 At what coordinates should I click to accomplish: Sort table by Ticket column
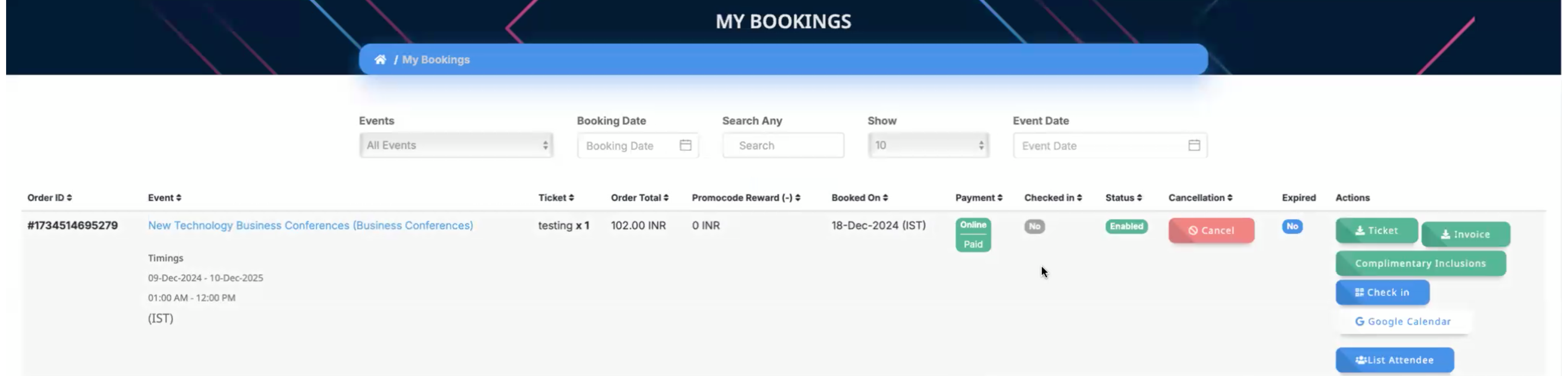pyautogui.click(x=556, y=198)
